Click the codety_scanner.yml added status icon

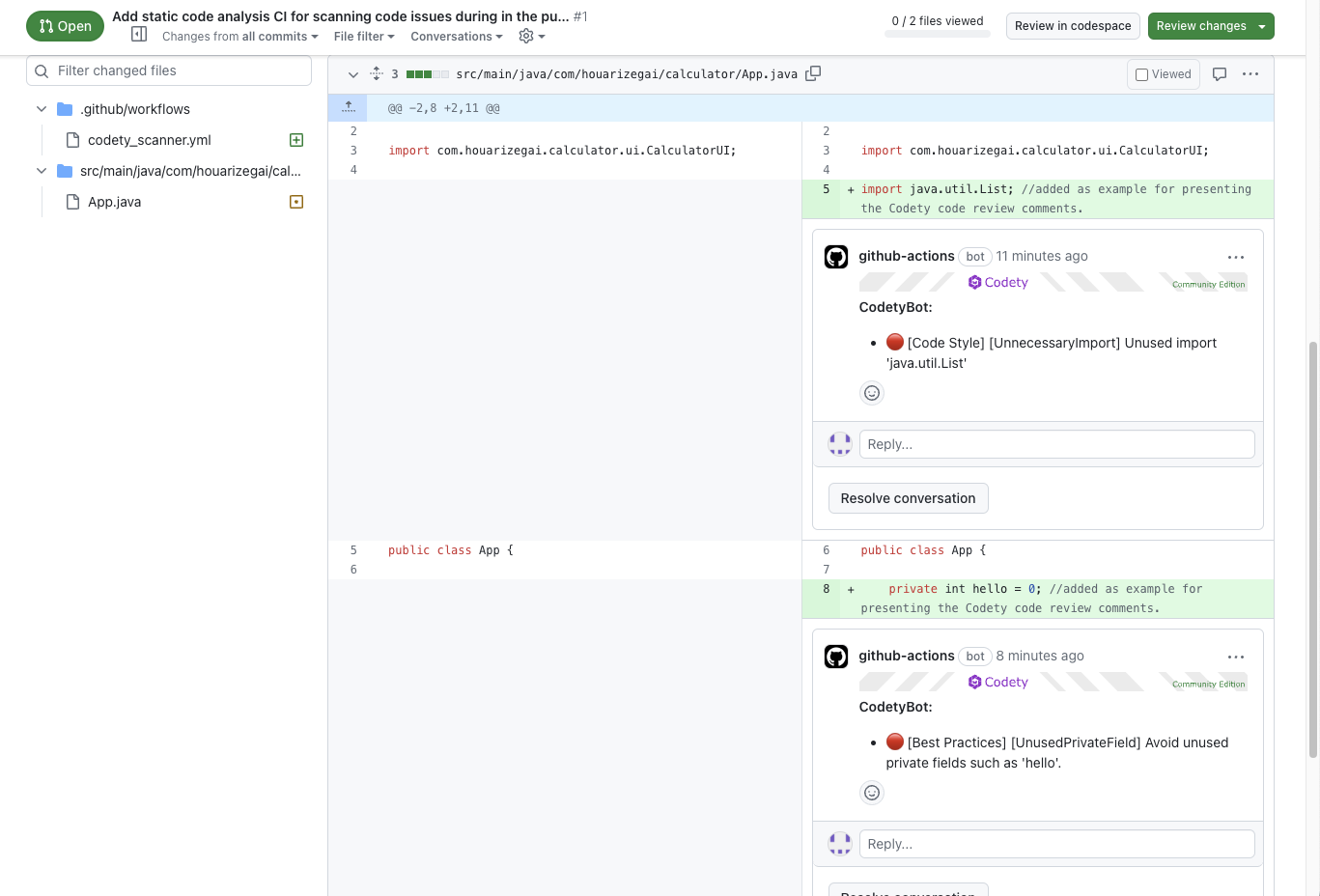(x=296, y=140)
